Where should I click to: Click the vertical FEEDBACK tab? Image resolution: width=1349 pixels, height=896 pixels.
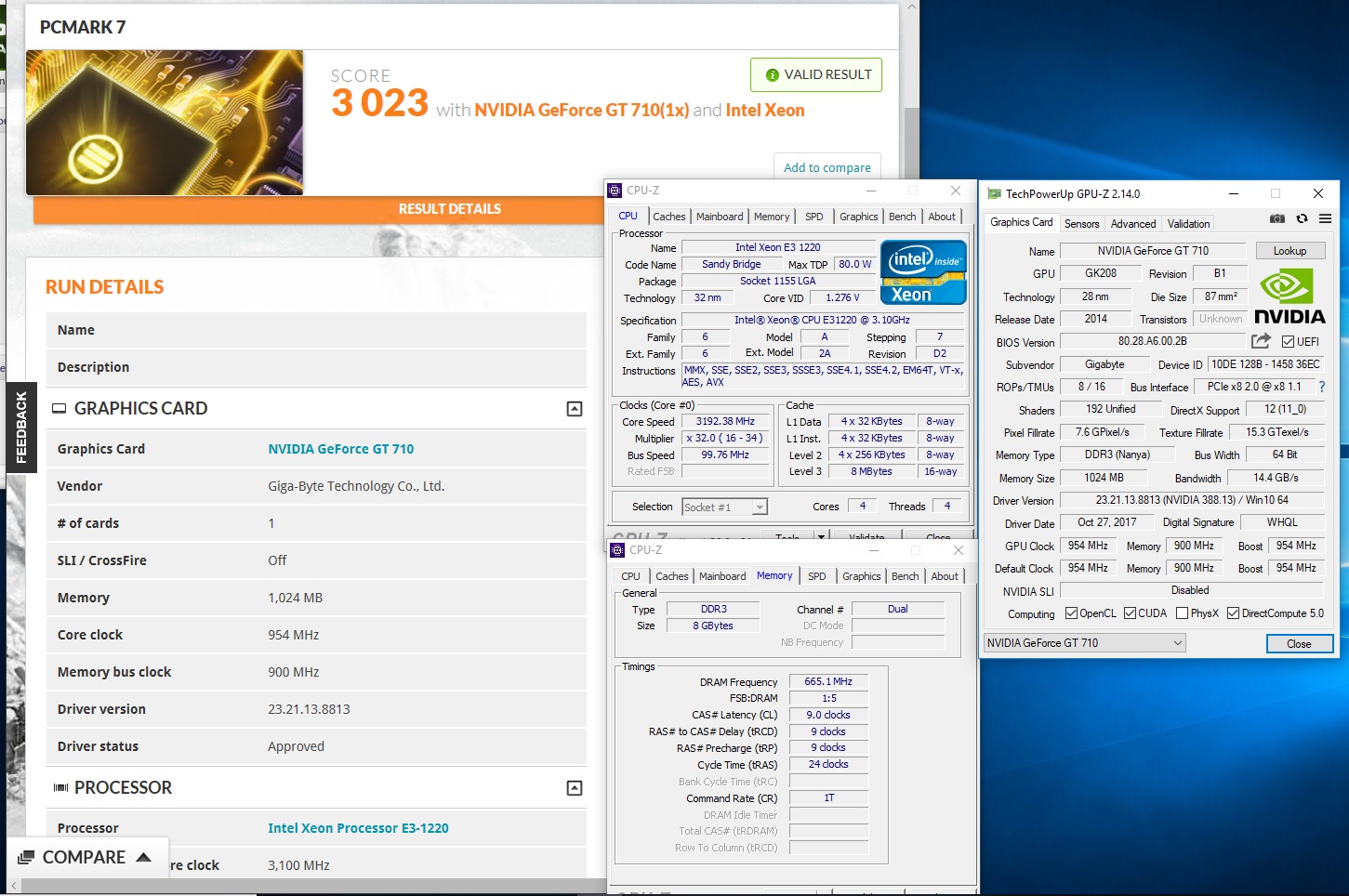[21, 428]
